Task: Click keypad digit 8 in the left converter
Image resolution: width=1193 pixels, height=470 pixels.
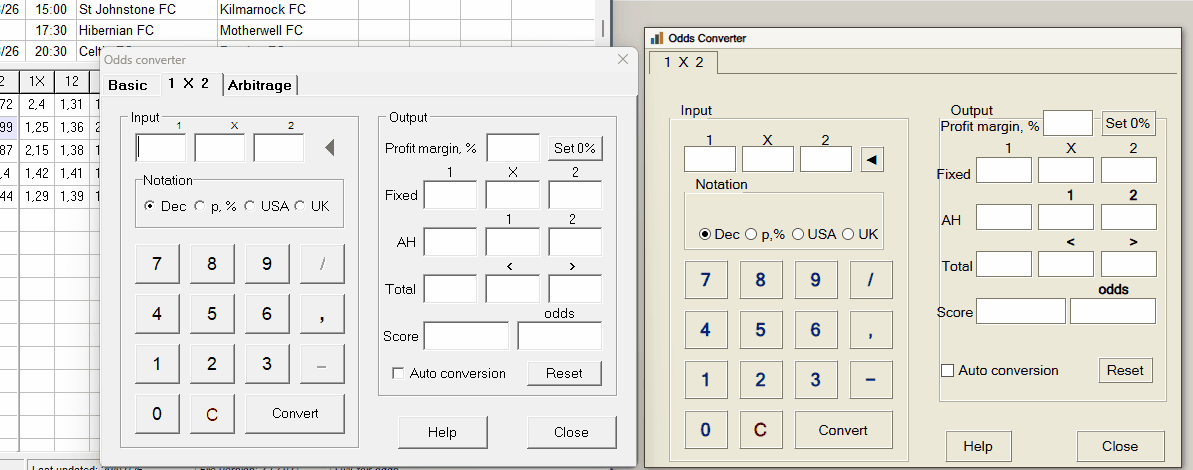Action: (212, 264)
